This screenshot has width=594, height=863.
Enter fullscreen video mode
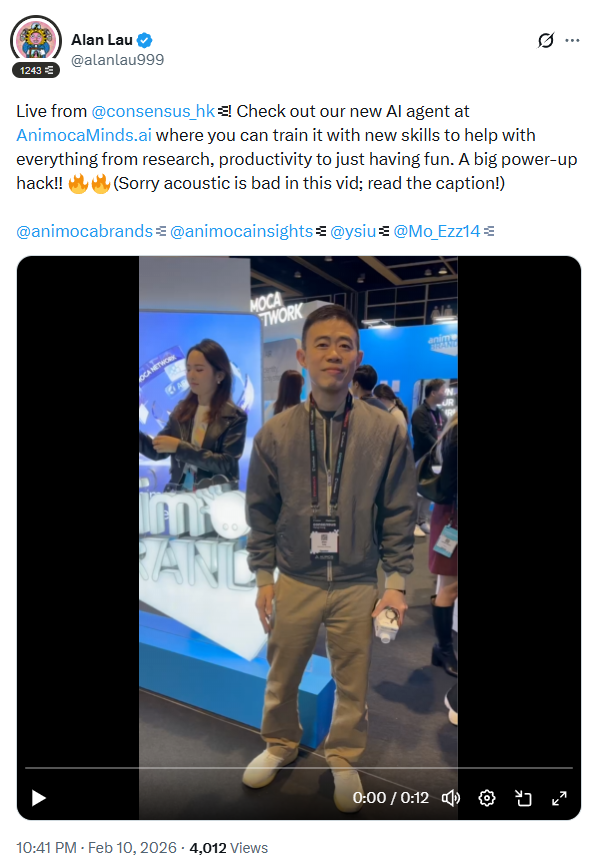pos(559,798)
